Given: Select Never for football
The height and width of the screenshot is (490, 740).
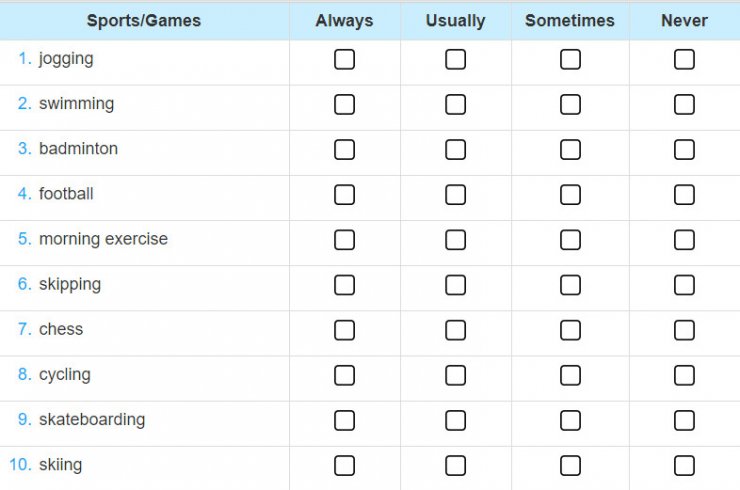Looking at the screenshot, I should pyautogui.click(x=684, y=194).
